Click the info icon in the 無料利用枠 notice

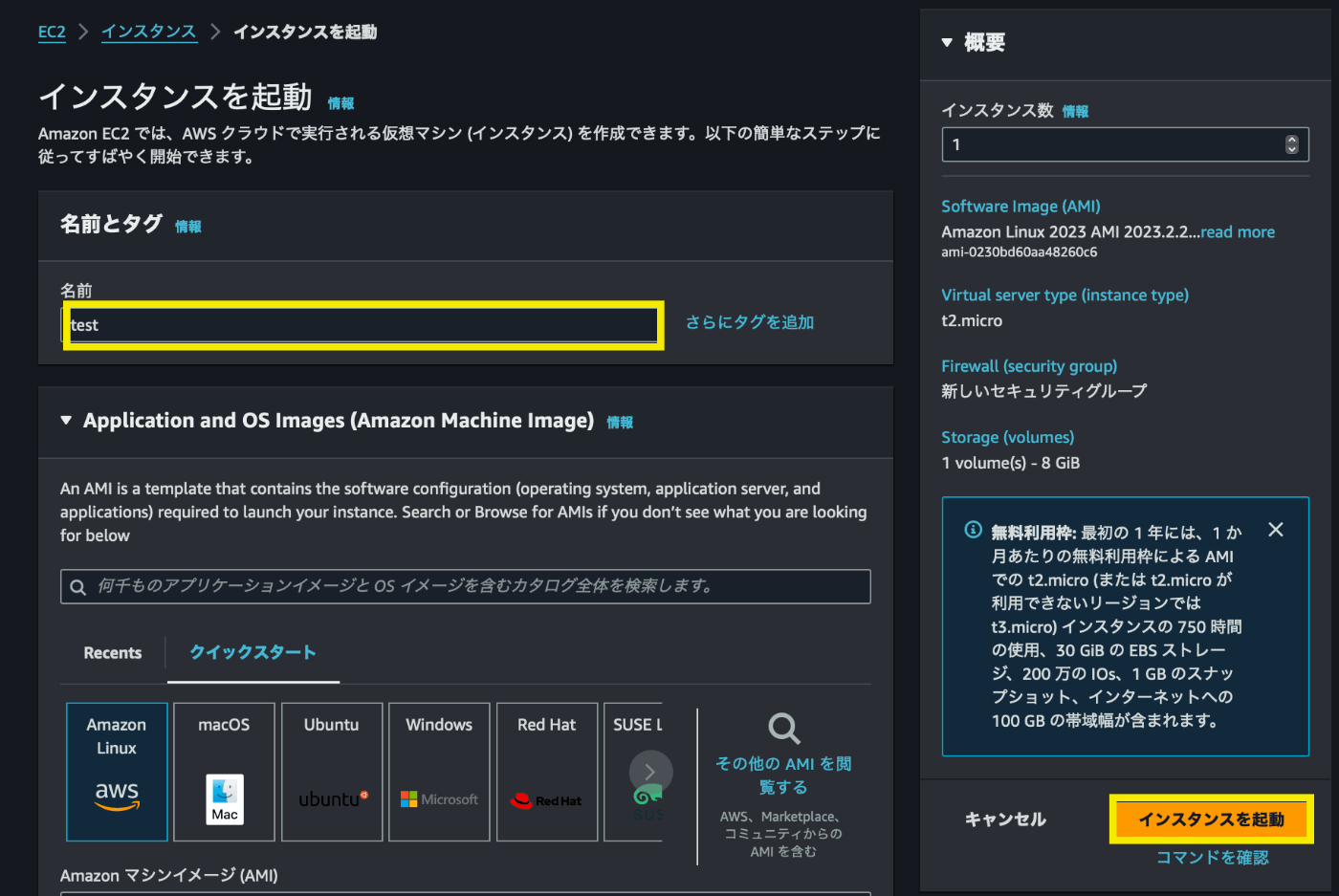point(973,530)
